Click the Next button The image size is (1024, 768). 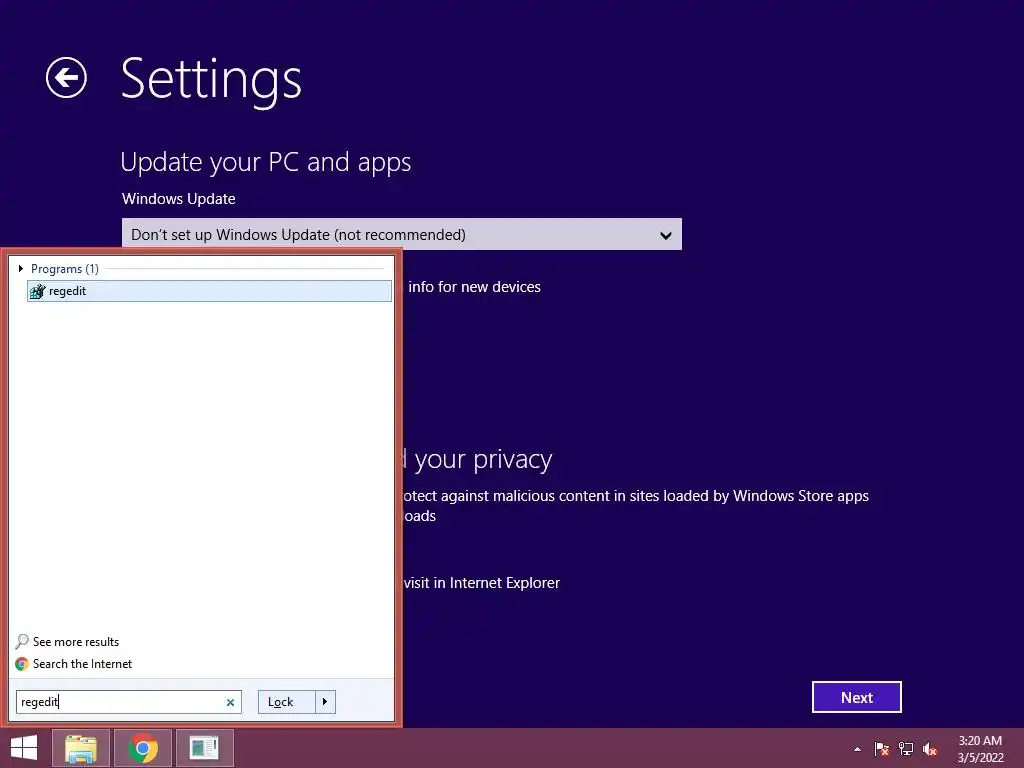coord(857,697)
